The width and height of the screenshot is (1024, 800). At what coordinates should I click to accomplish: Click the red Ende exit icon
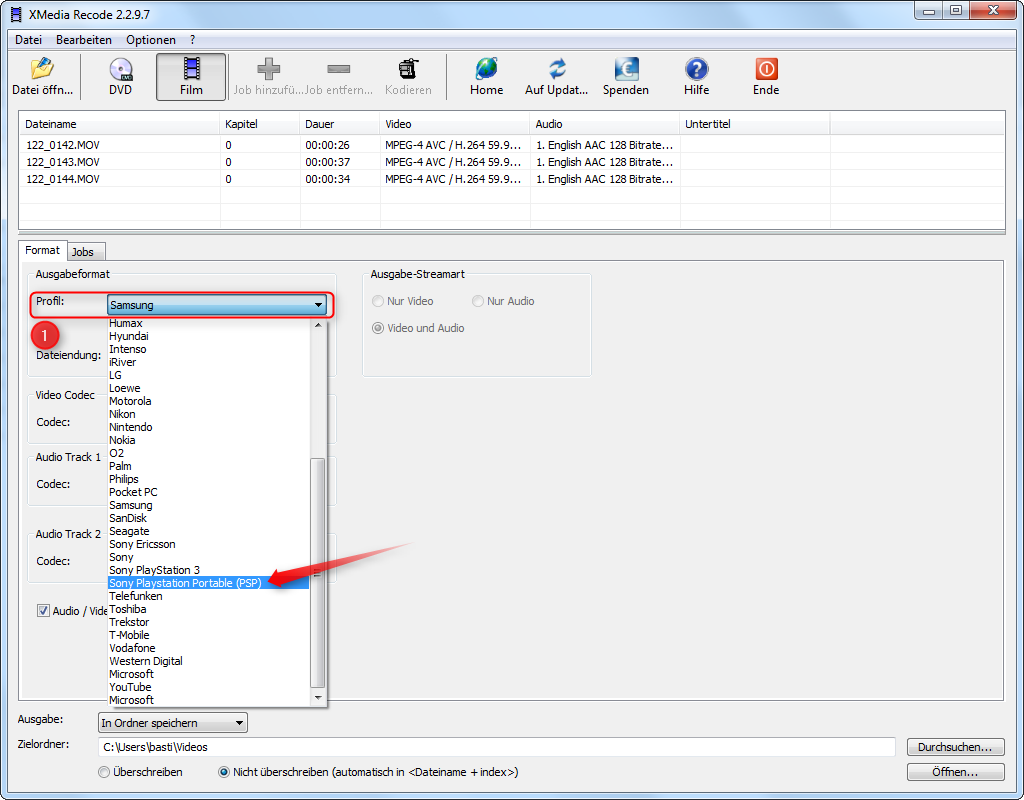(x=766, y=70)
